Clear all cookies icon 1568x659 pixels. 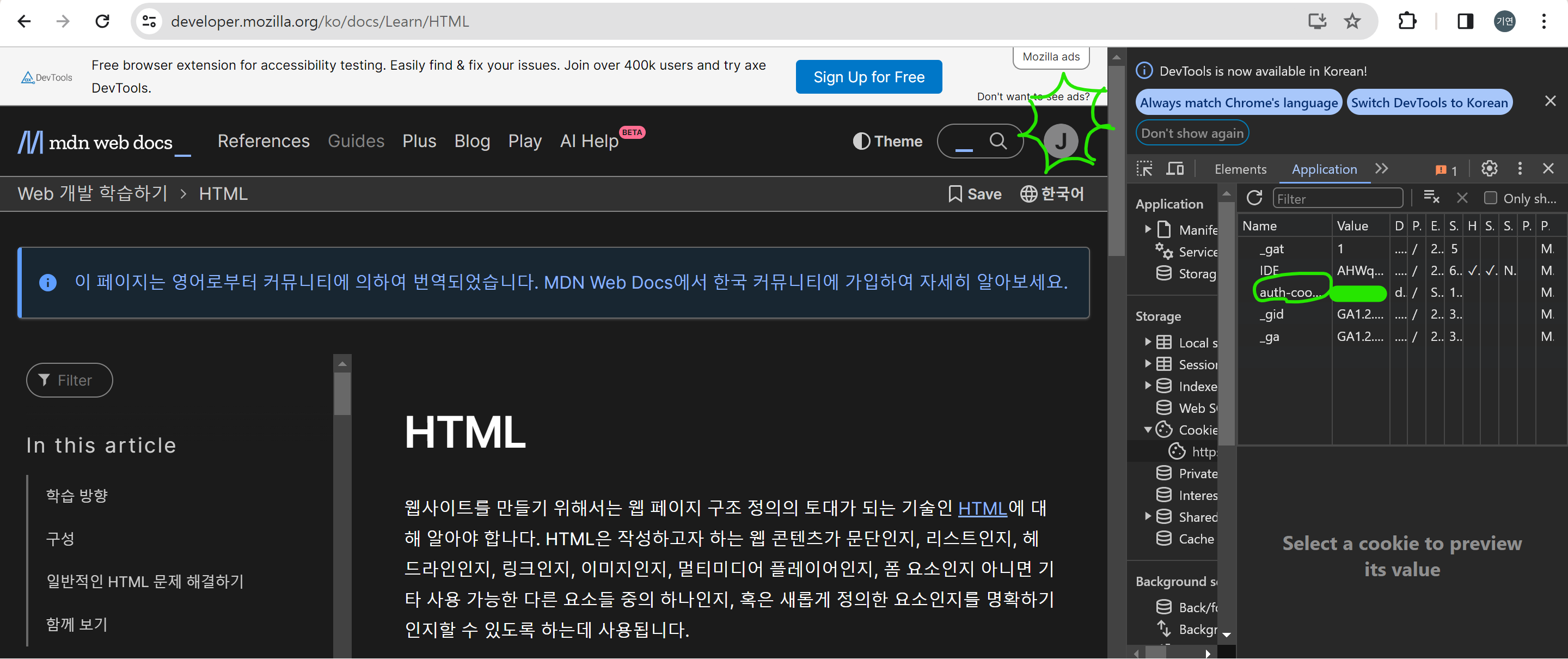pyautogui.click(x=1431, y=197)
